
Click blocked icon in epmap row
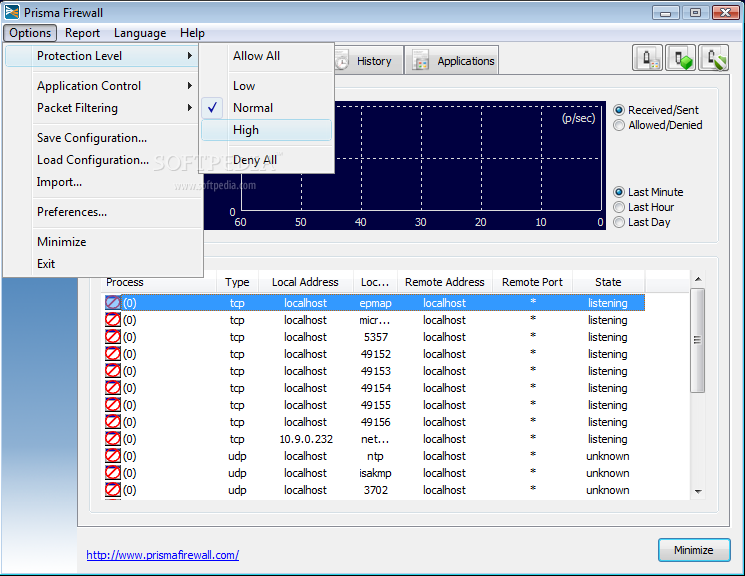point(113,303)
